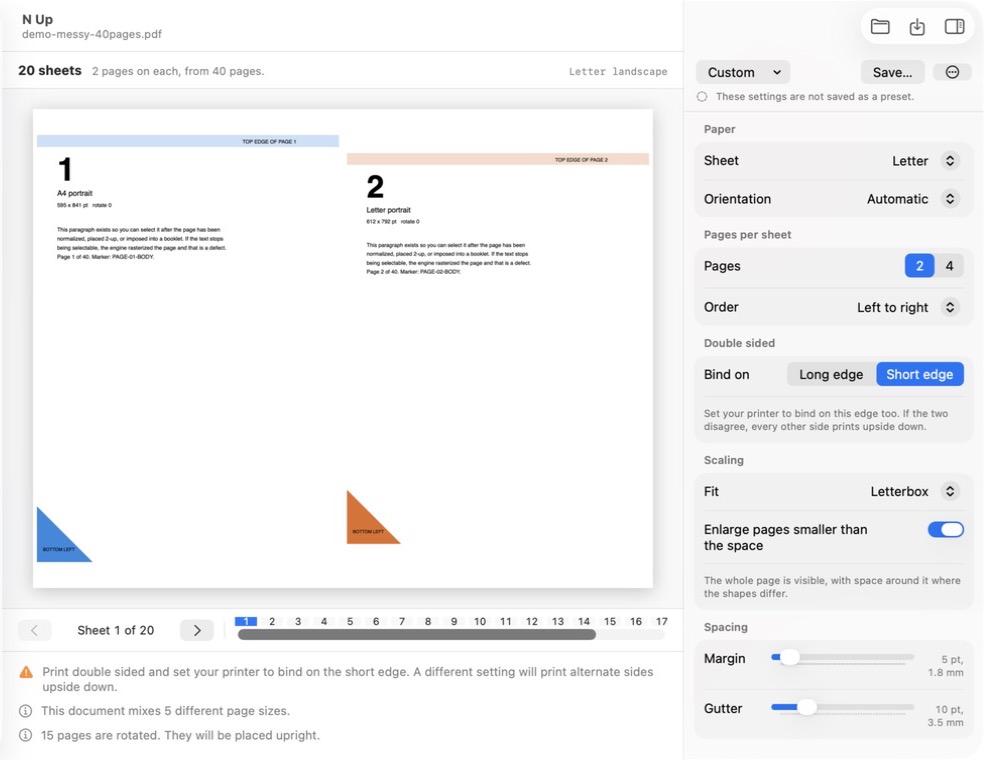
Task: Click the Save... preset button
Action: [x=892, y=72]
